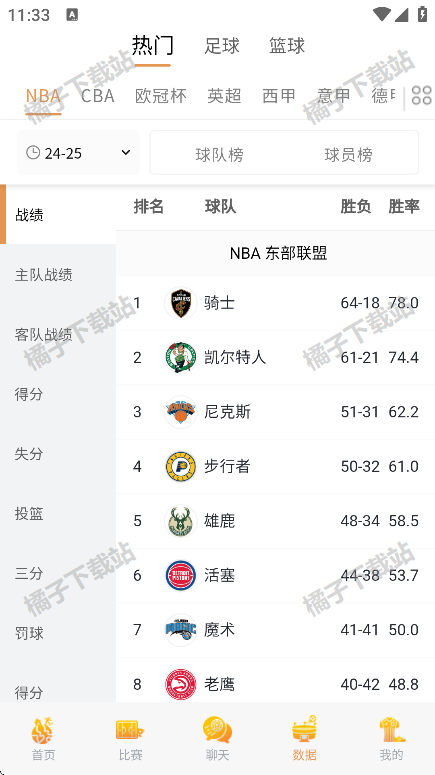Select the Knicks team logo
The height and width of the screenshot is (775, 435).
pyautogui.click(x=181, y=412)
